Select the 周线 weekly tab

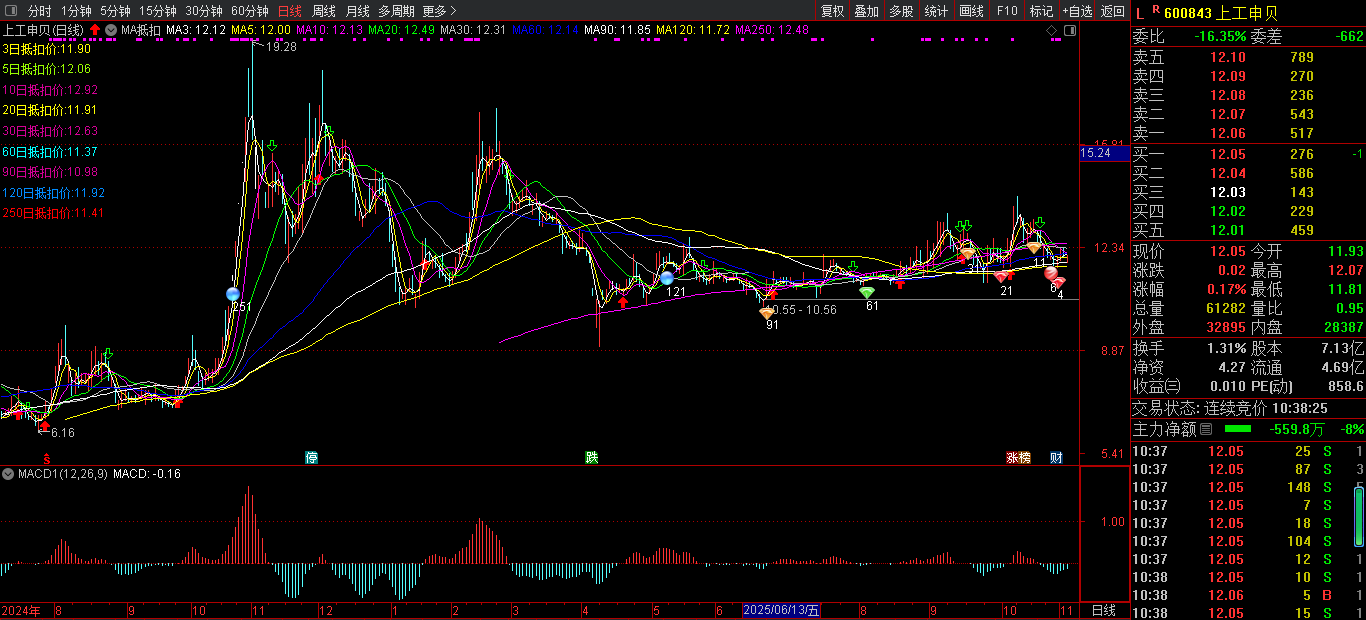[324, 11]
